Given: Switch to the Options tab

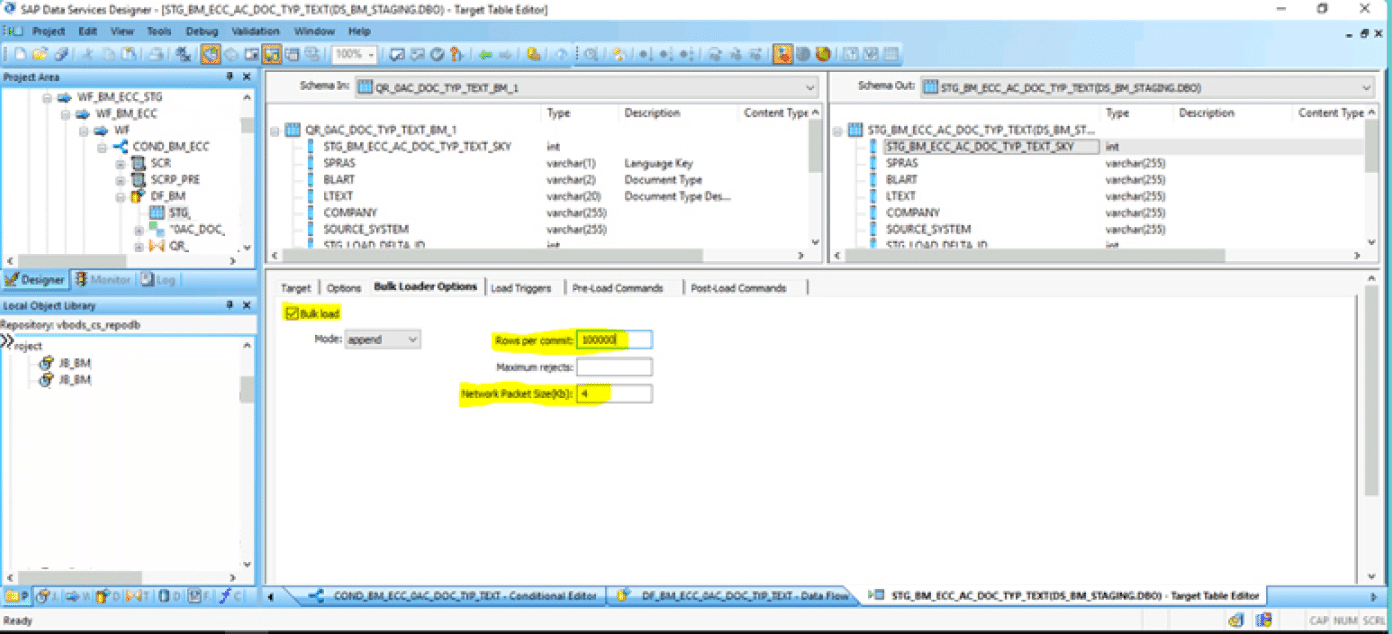Looking at the screenshot, I should [344, 288].
